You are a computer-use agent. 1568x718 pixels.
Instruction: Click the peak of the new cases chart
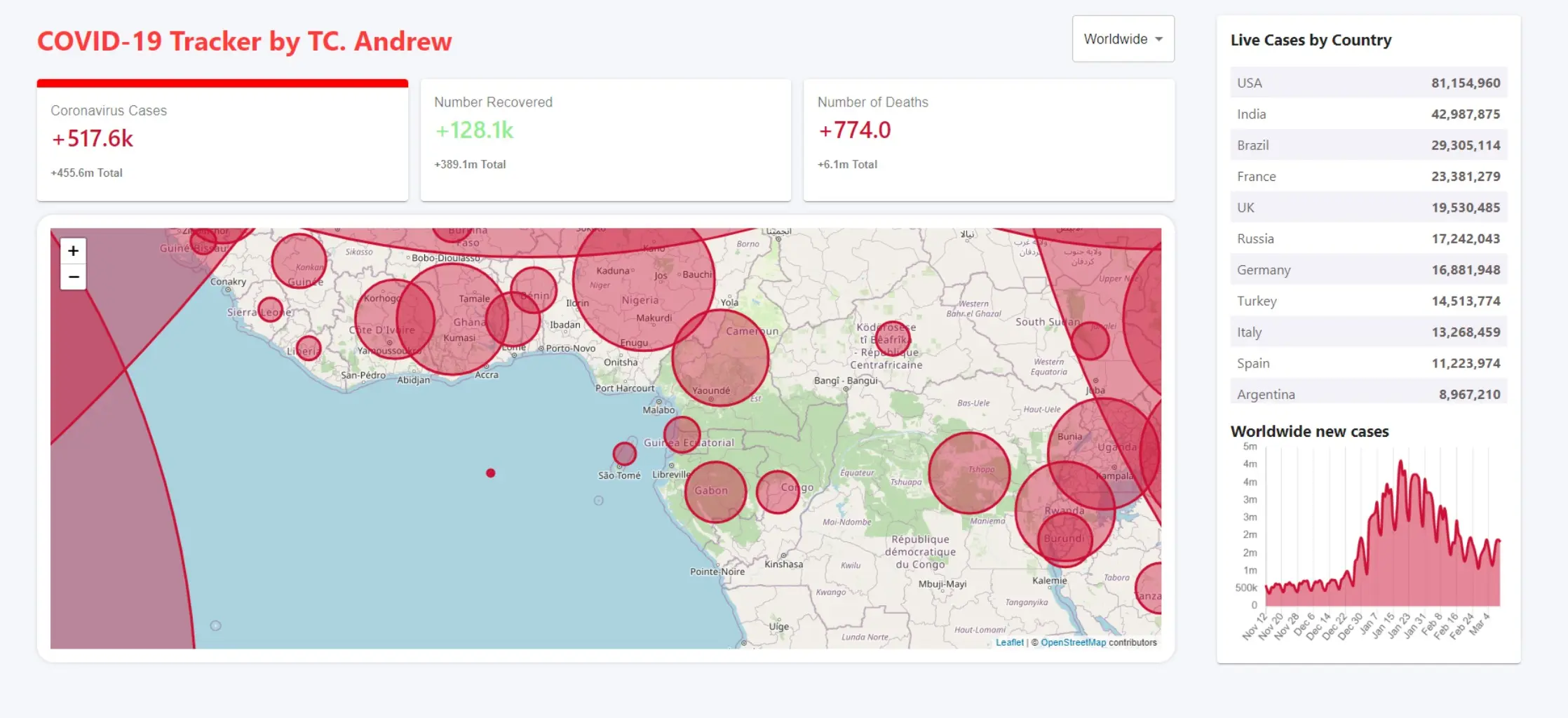pyautogui.click(x=1400, y=461)
